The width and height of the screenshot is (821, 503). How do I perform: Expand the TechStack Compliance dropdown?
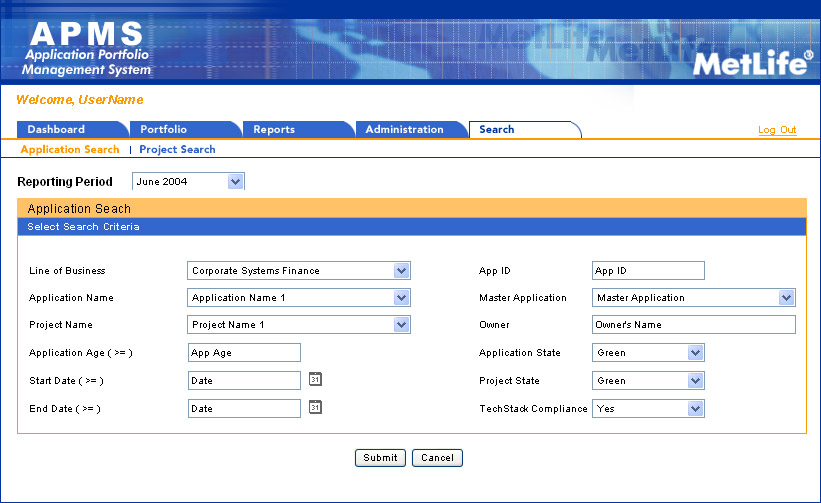648,409
